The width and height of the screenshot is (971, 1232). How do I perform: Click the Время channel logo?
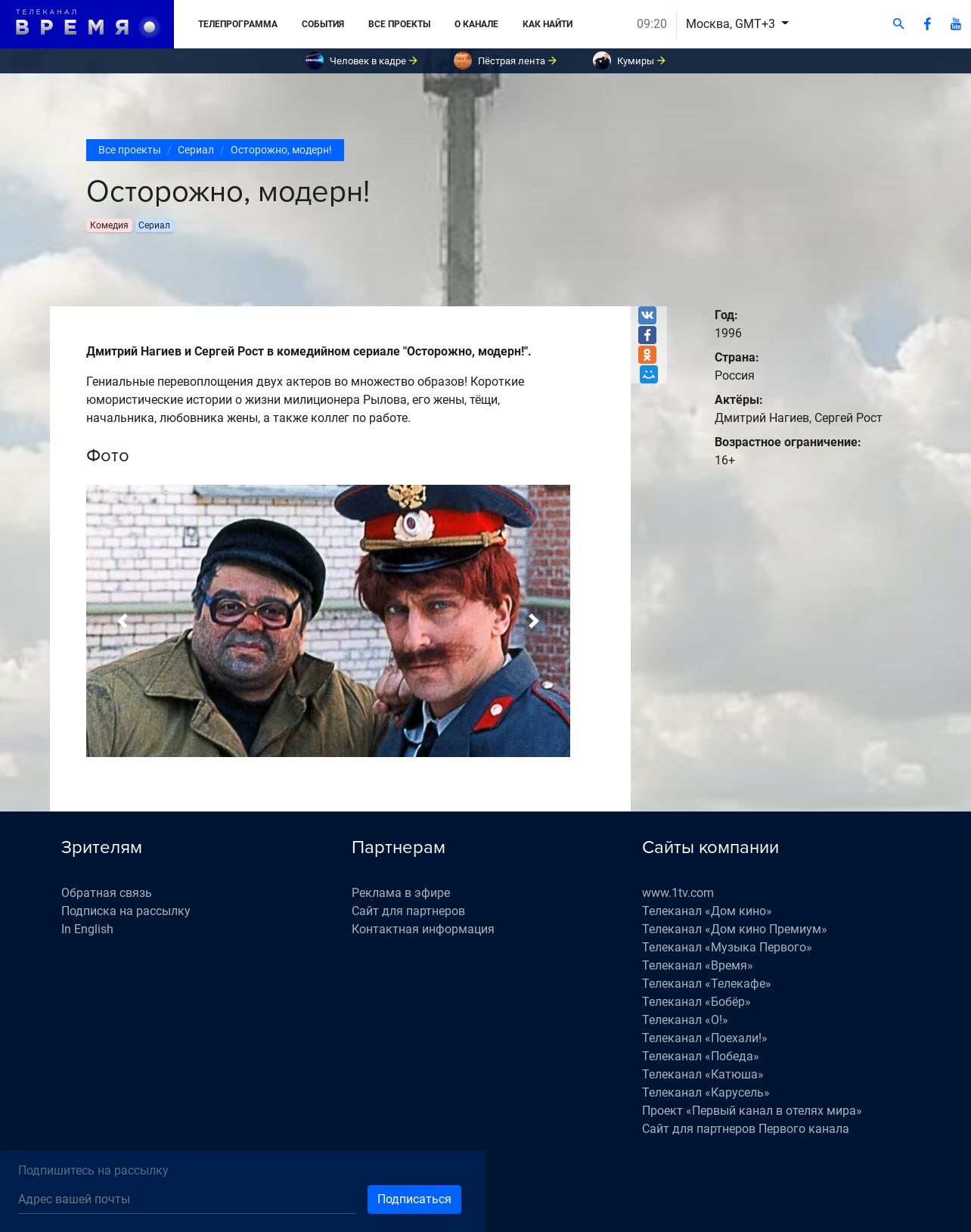coord(87,24)
